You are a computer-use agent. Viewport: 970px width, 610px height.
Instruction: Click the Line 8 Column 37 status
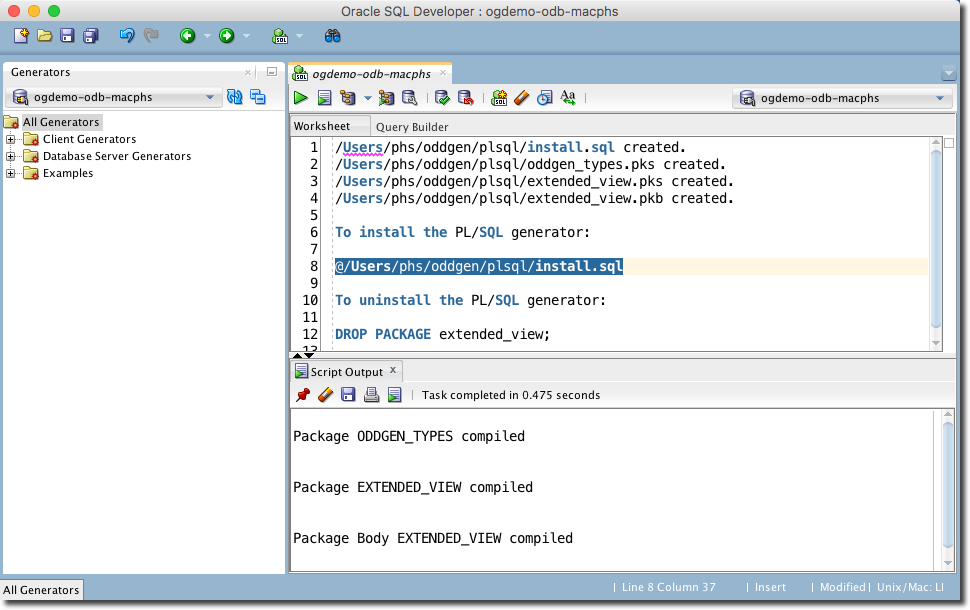pos(669,587)
